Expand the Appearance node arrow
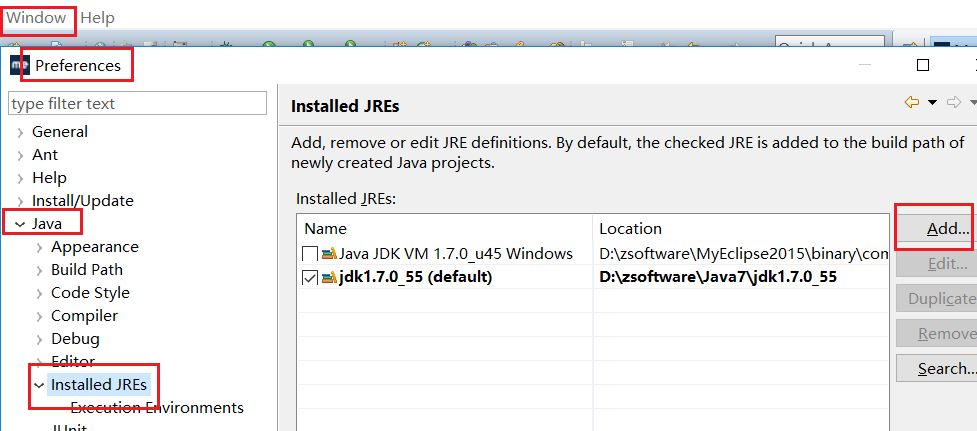977x431 pixels. point(39,248)
